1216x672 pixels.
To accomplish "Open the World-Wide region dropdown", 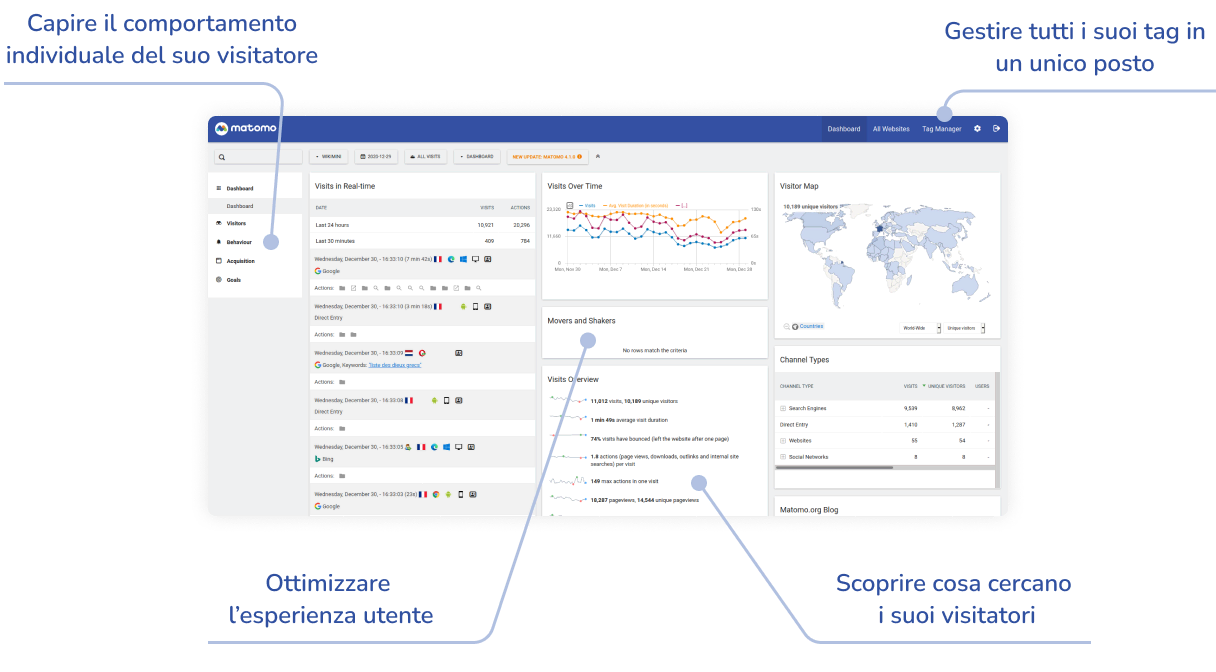I will [x=922, y=328].
